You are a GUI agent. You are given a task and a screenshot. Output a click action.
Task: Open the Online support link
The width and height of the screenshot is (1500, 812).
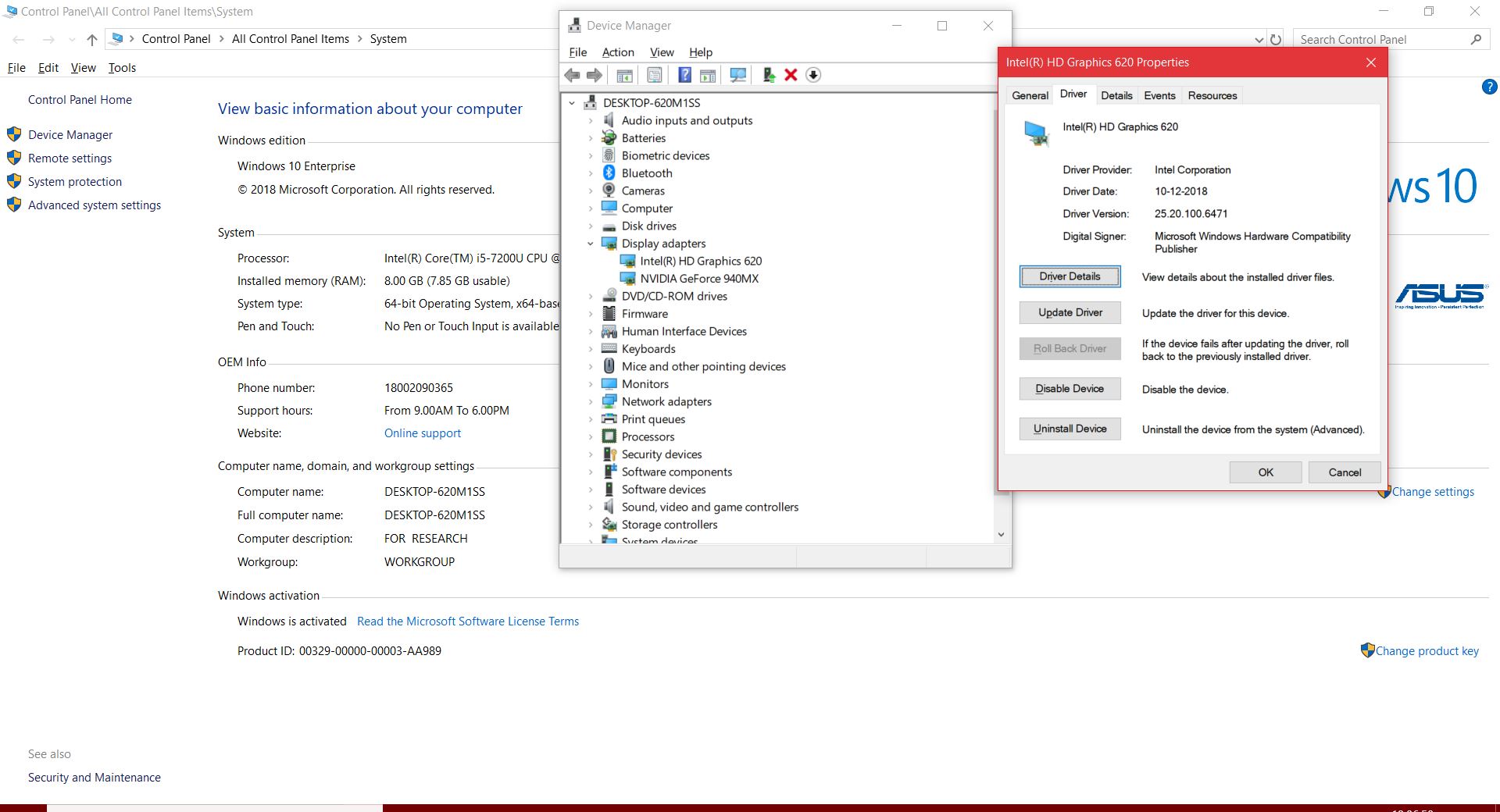pos(423,433)
